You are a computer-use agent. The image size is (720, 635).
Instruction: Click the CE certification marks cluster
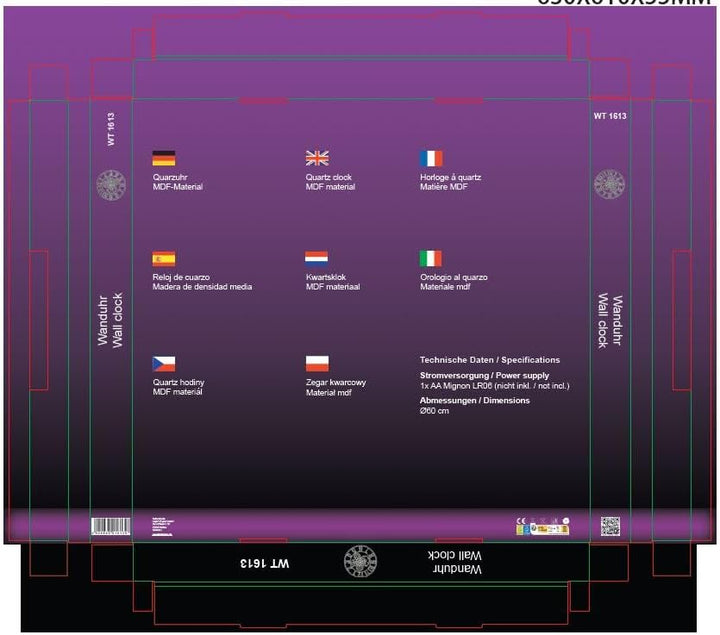point(543,526)
